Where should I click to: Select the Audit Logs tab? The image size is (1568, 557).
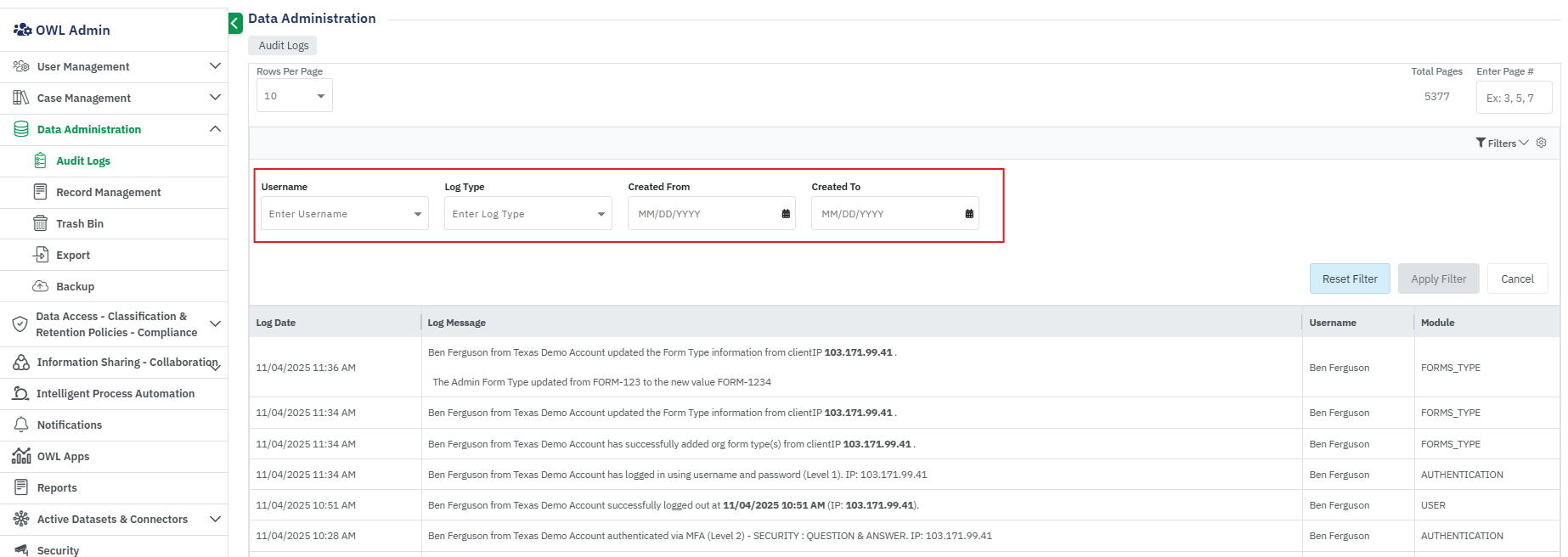tap(283, 45)
